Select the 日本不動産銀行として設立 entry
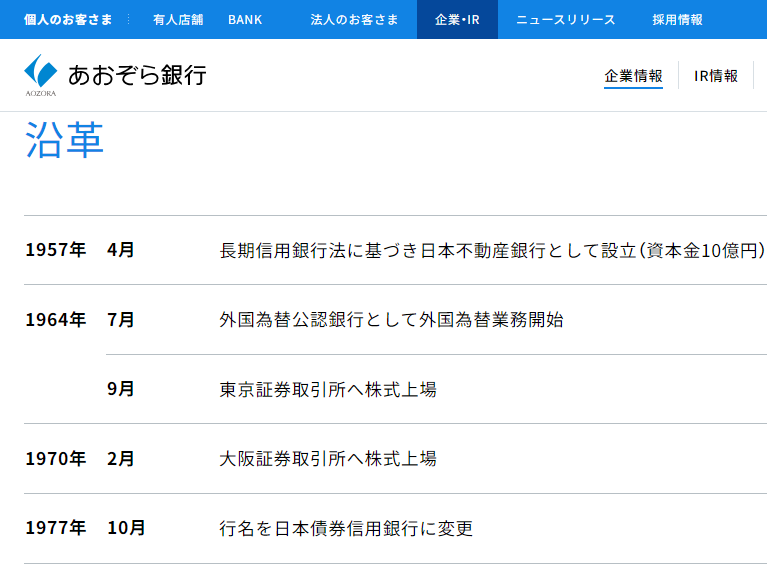Image resolution: width=767 pixels, height=583 pixels. tap(492, 250)
